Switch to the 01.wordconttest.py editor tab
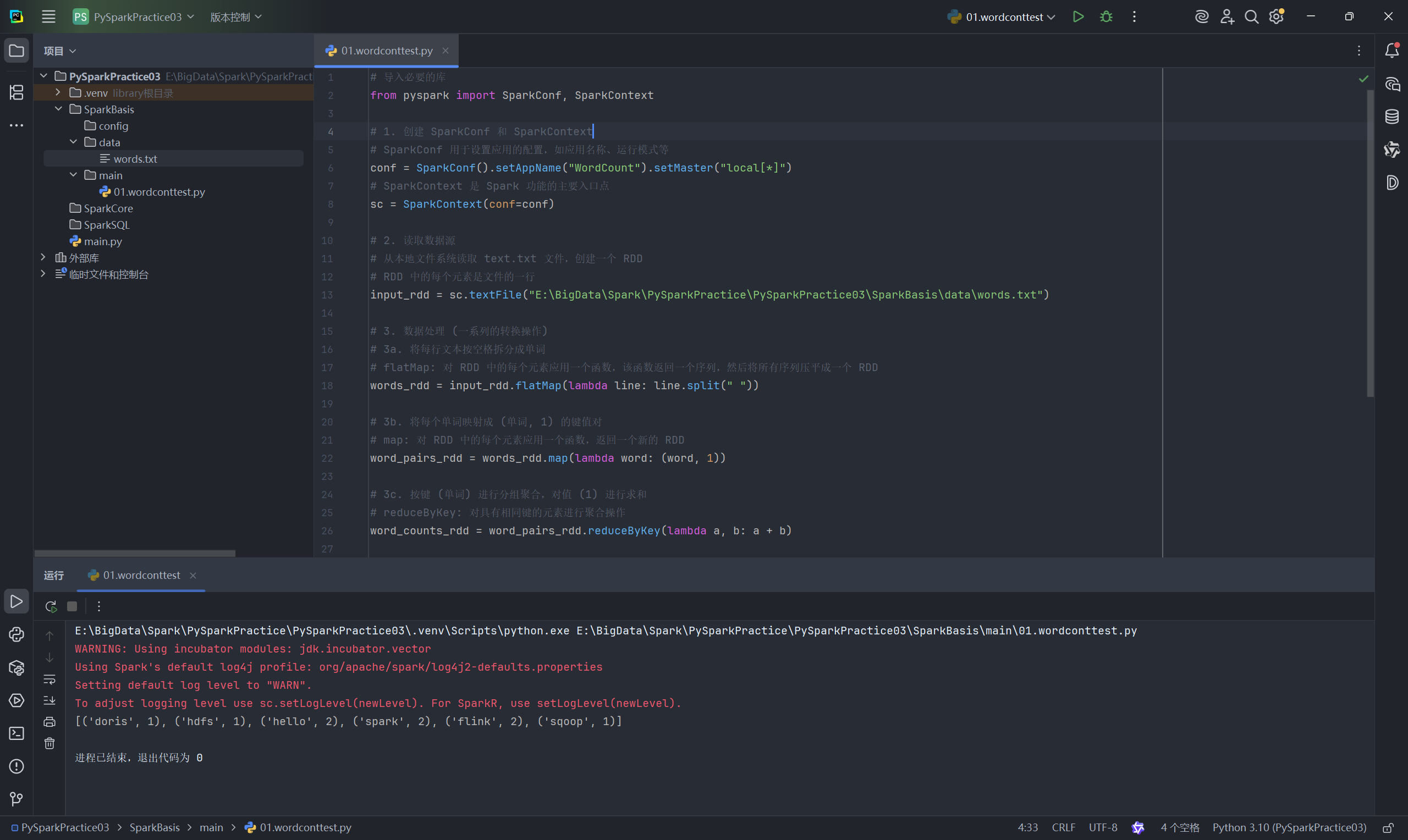The image size is (1408, 840). coord(386,51)
